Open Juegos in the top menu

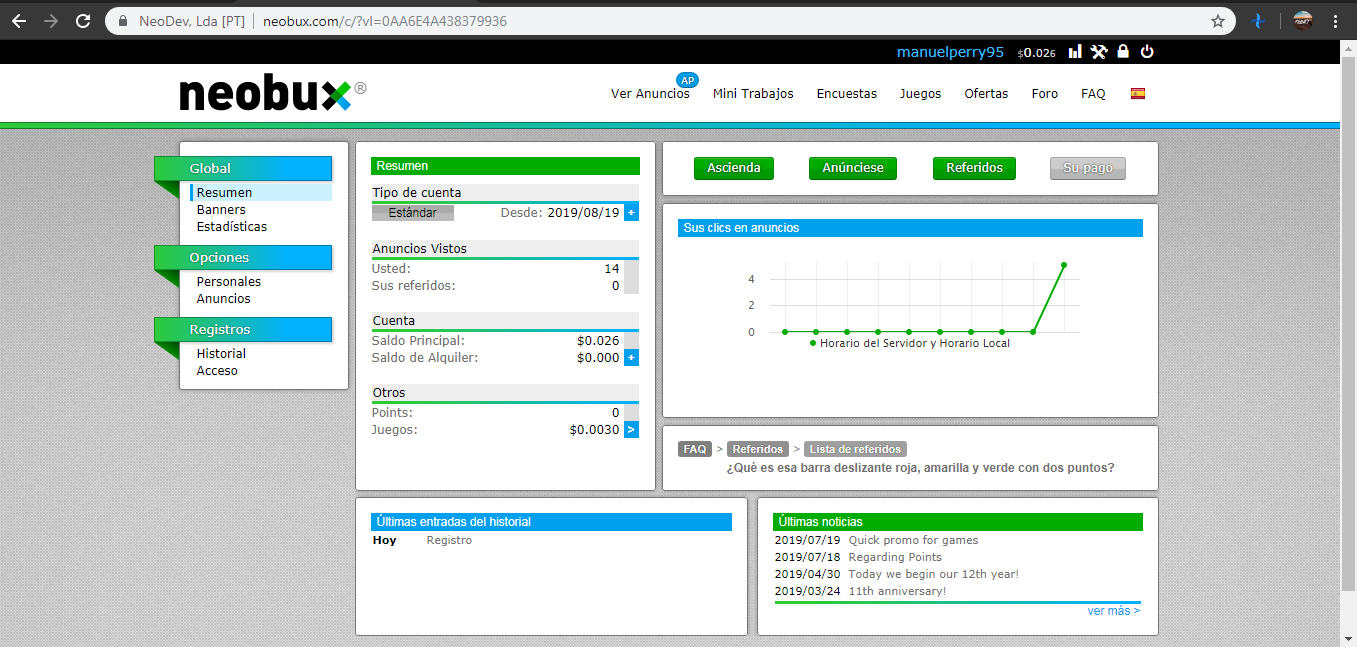[920, 94]
